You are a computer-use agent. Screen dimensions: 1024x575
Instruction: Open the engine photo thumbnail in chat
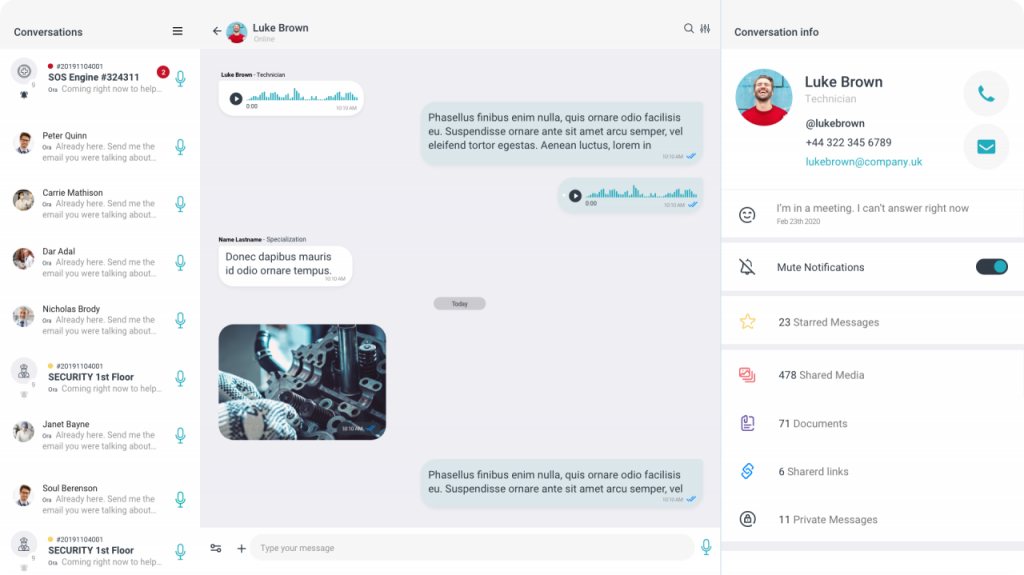pyautogui.click(x=302, y=382)
